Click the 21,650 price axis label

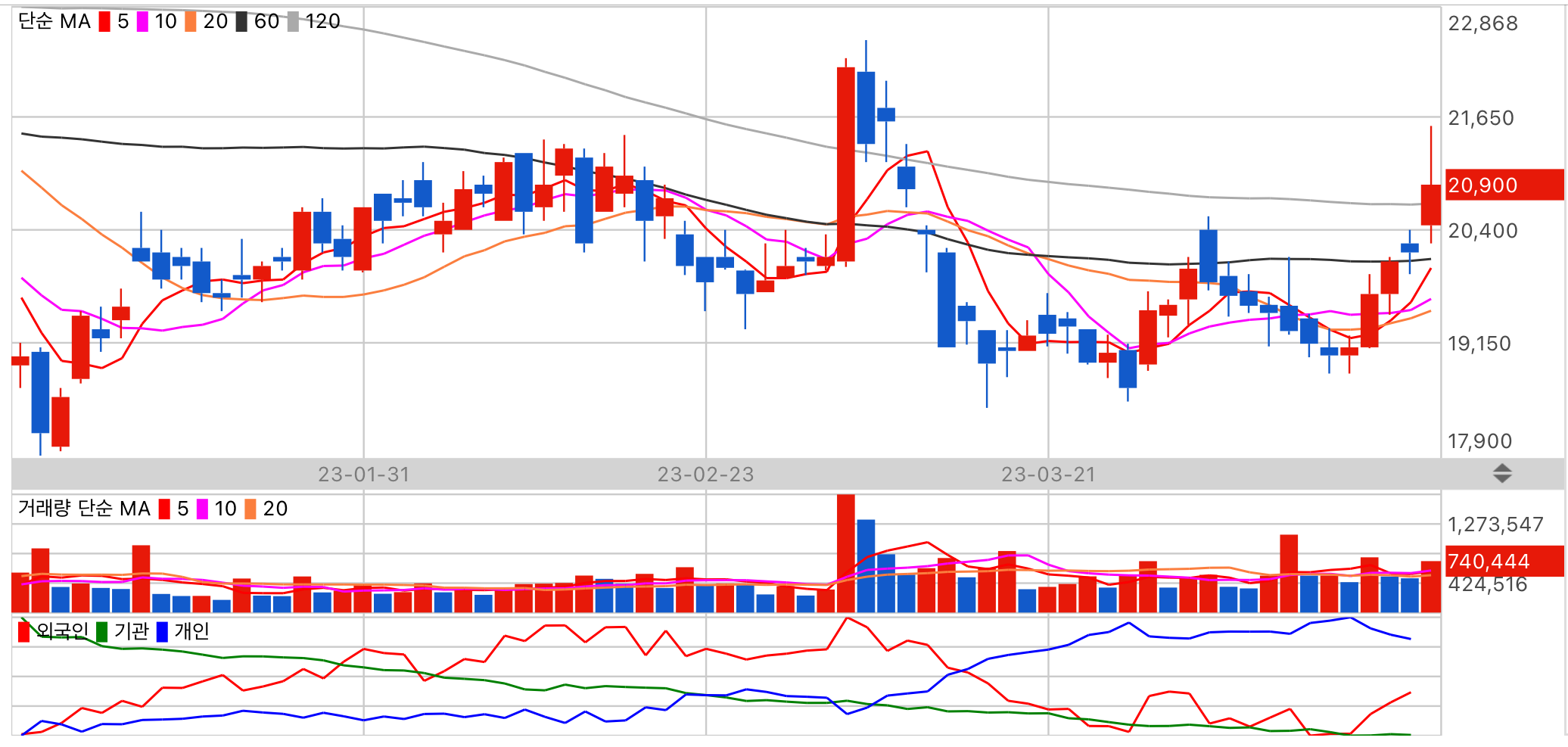point(1481,118)
